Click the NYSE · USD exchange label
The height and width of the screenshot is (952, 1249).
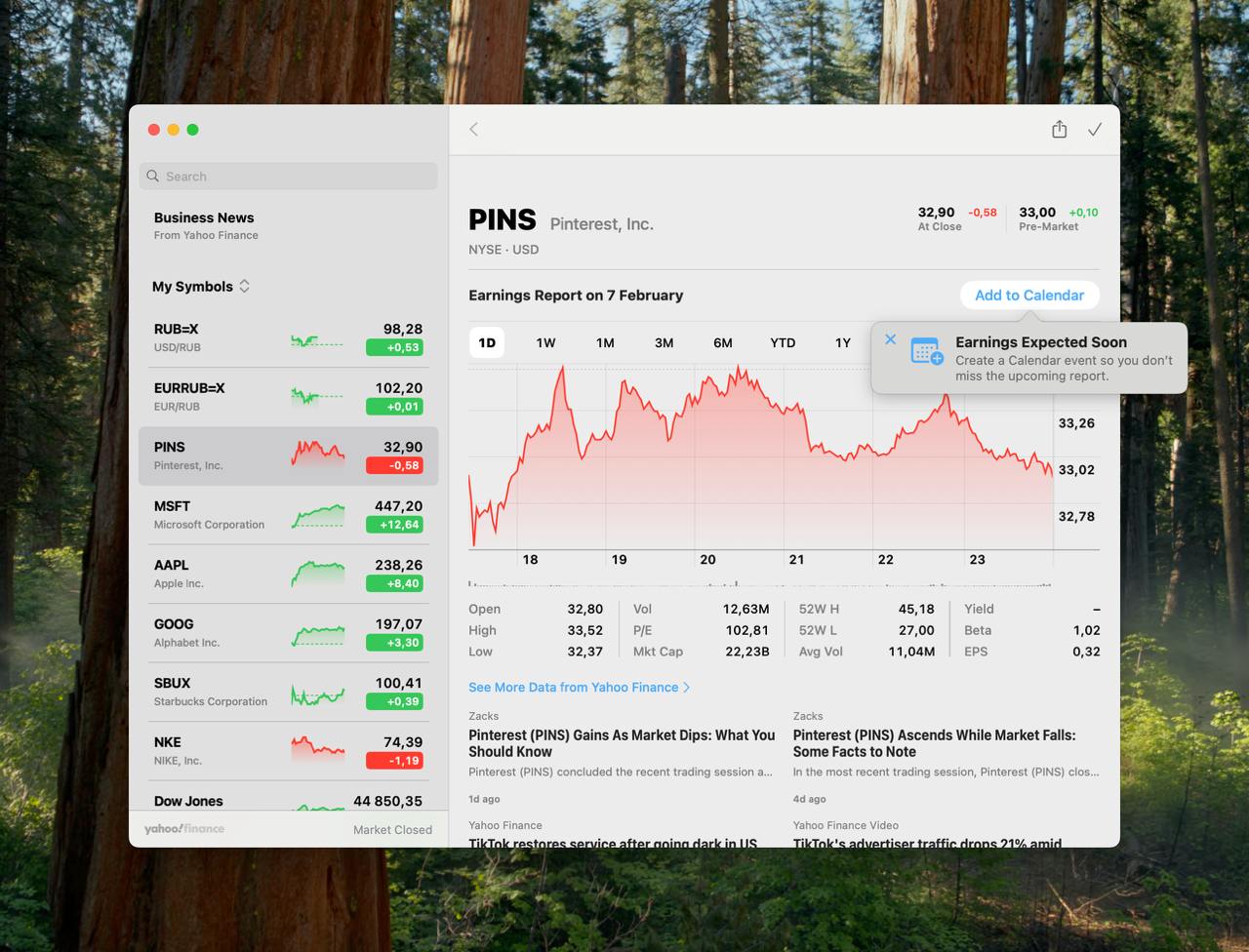pyautogui.click(x=504, y=250)
